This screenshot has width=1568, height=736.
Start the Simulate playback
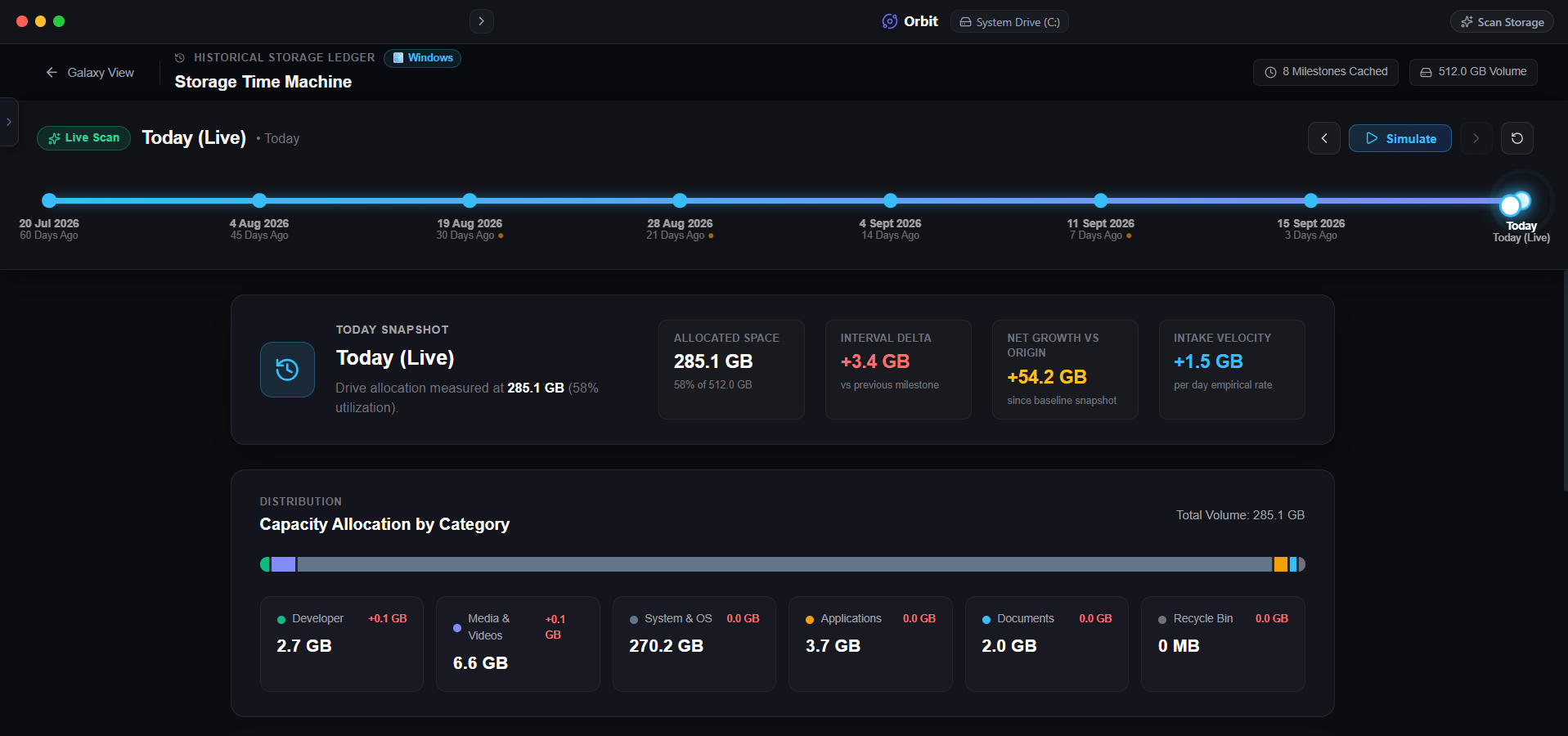1400,138
